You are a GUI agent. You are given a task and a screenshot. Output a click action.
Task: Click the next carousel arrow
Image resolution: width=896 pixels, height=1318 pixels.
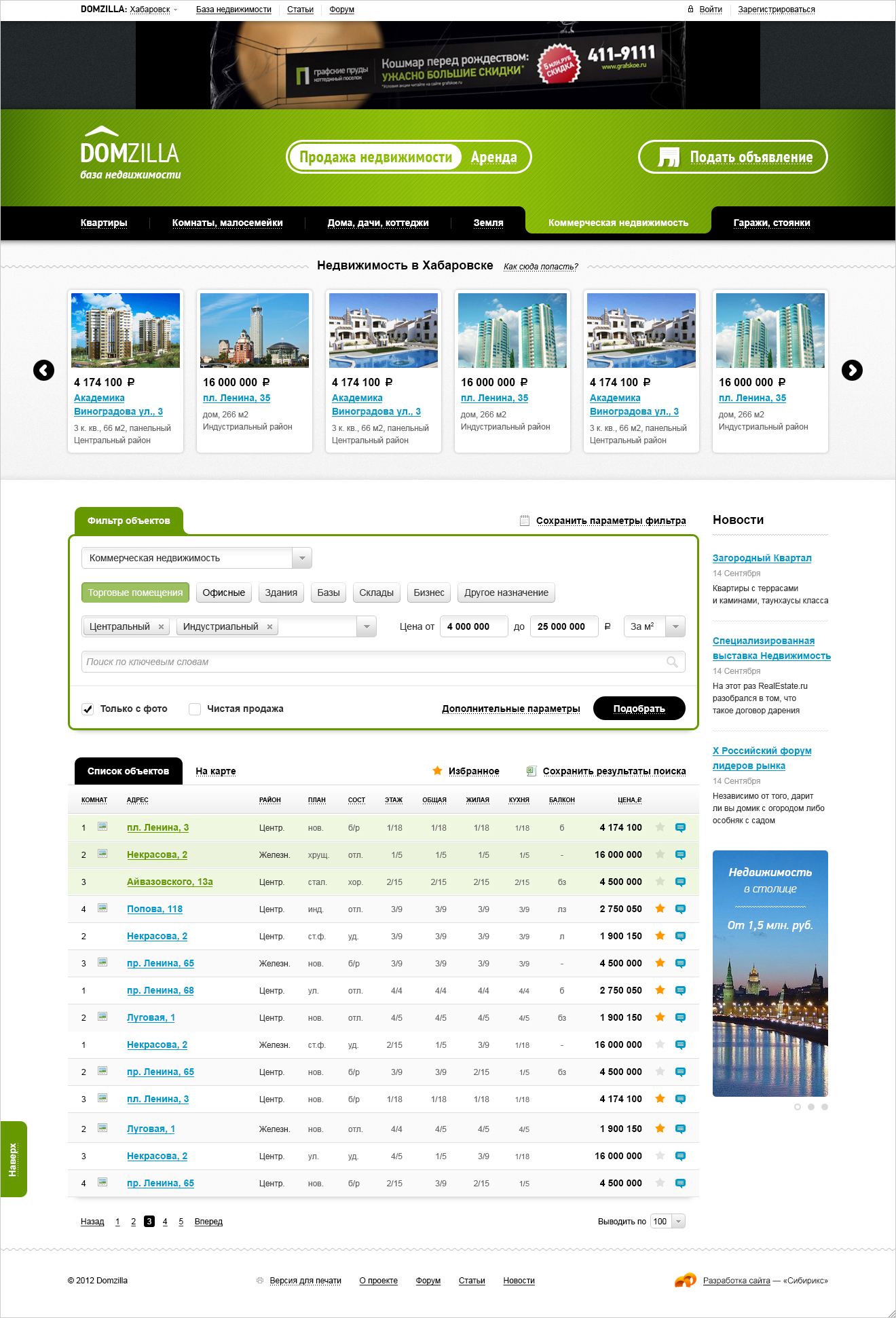click(852, 370)
